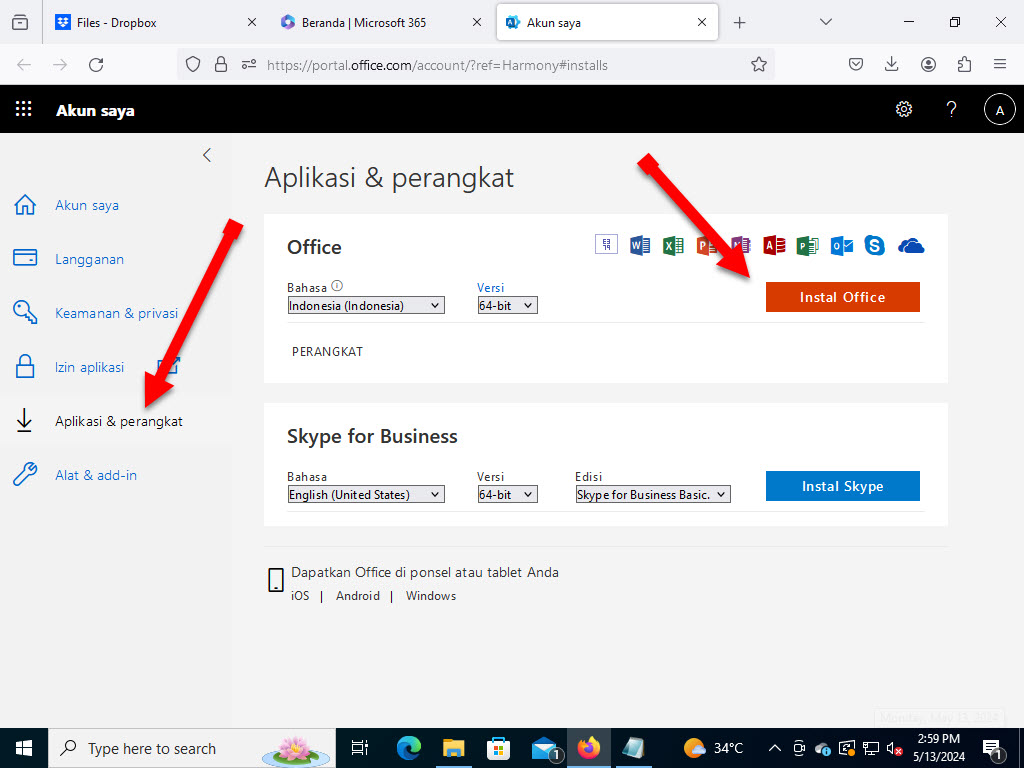Click the account avatar in the header

[x=1000, y=109]
